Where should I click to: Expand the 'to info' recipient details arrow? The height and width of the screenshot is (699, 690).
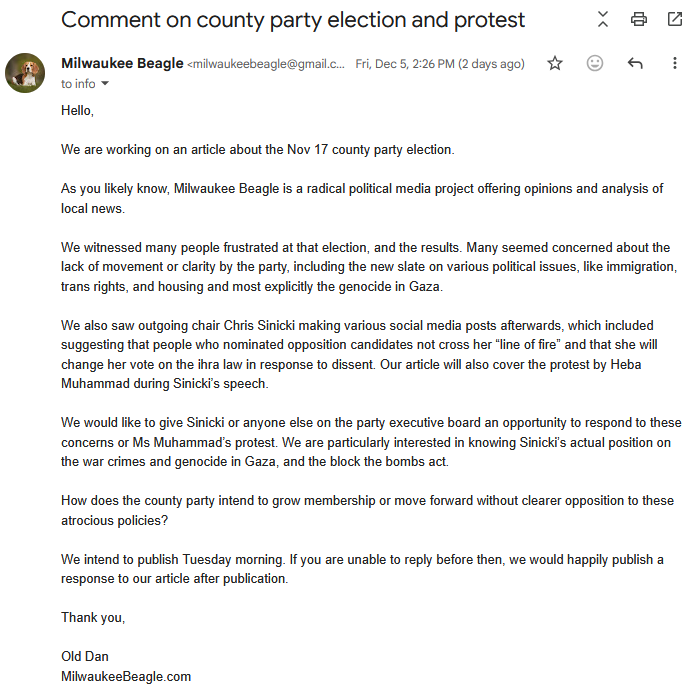pos(105,83)
